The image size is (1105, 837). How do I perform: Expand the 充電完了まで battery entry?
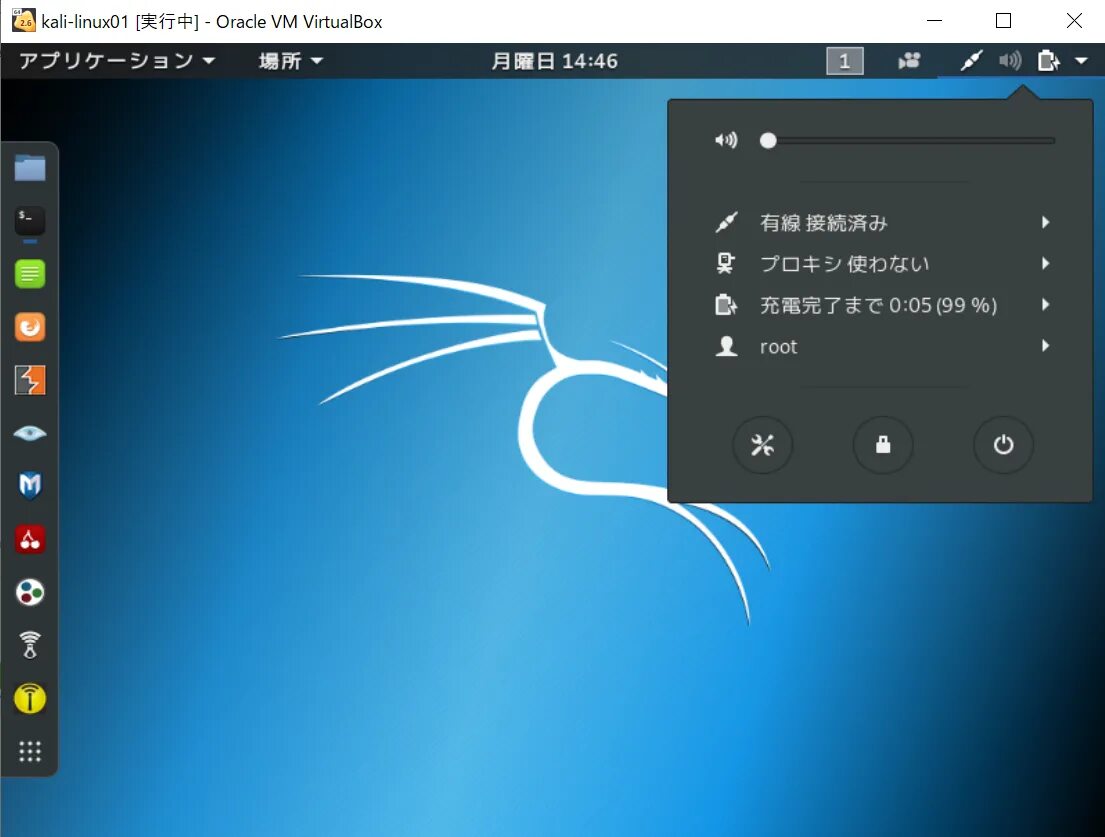880,305
